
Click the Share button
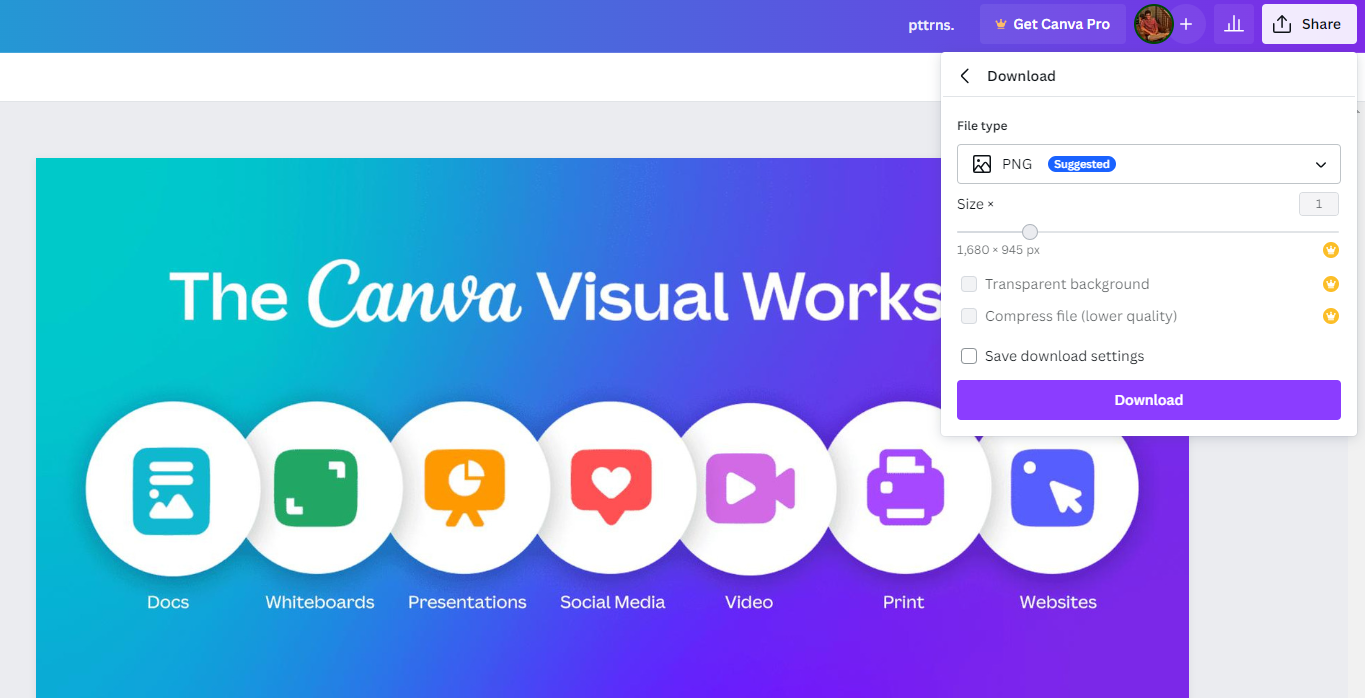pyautogui.click(x=1309, y=24)
